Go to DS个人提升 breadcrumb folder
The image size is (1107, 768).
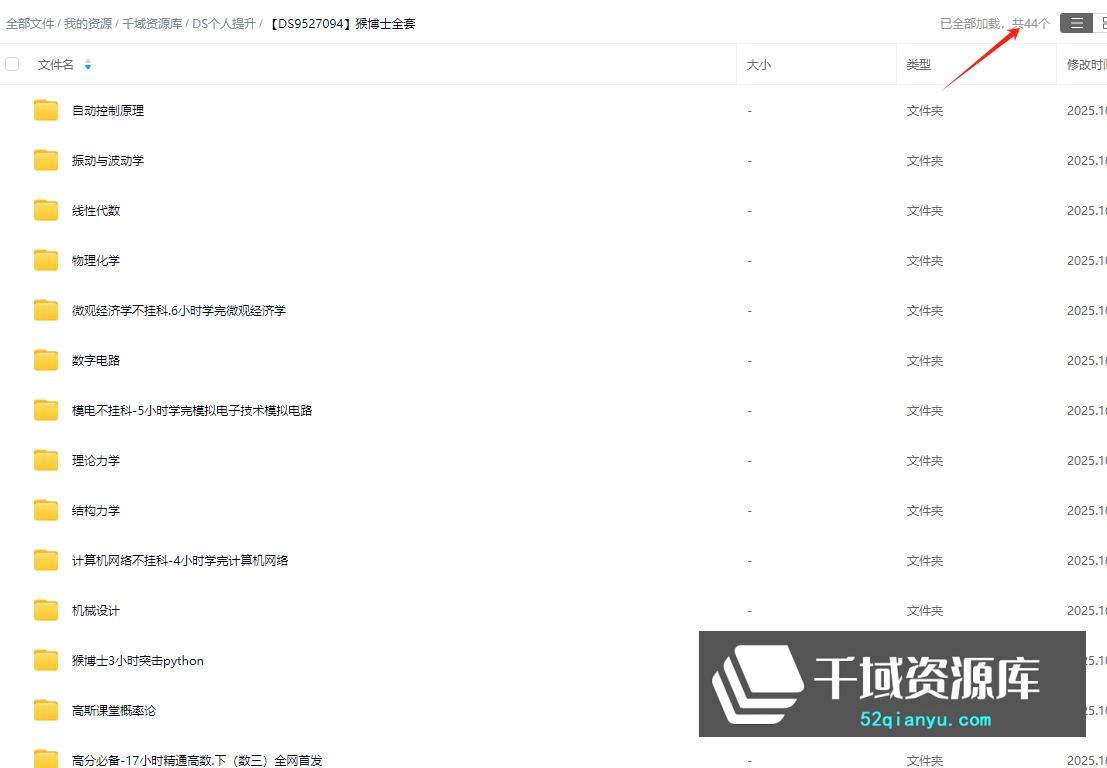[x=224, y=23]
